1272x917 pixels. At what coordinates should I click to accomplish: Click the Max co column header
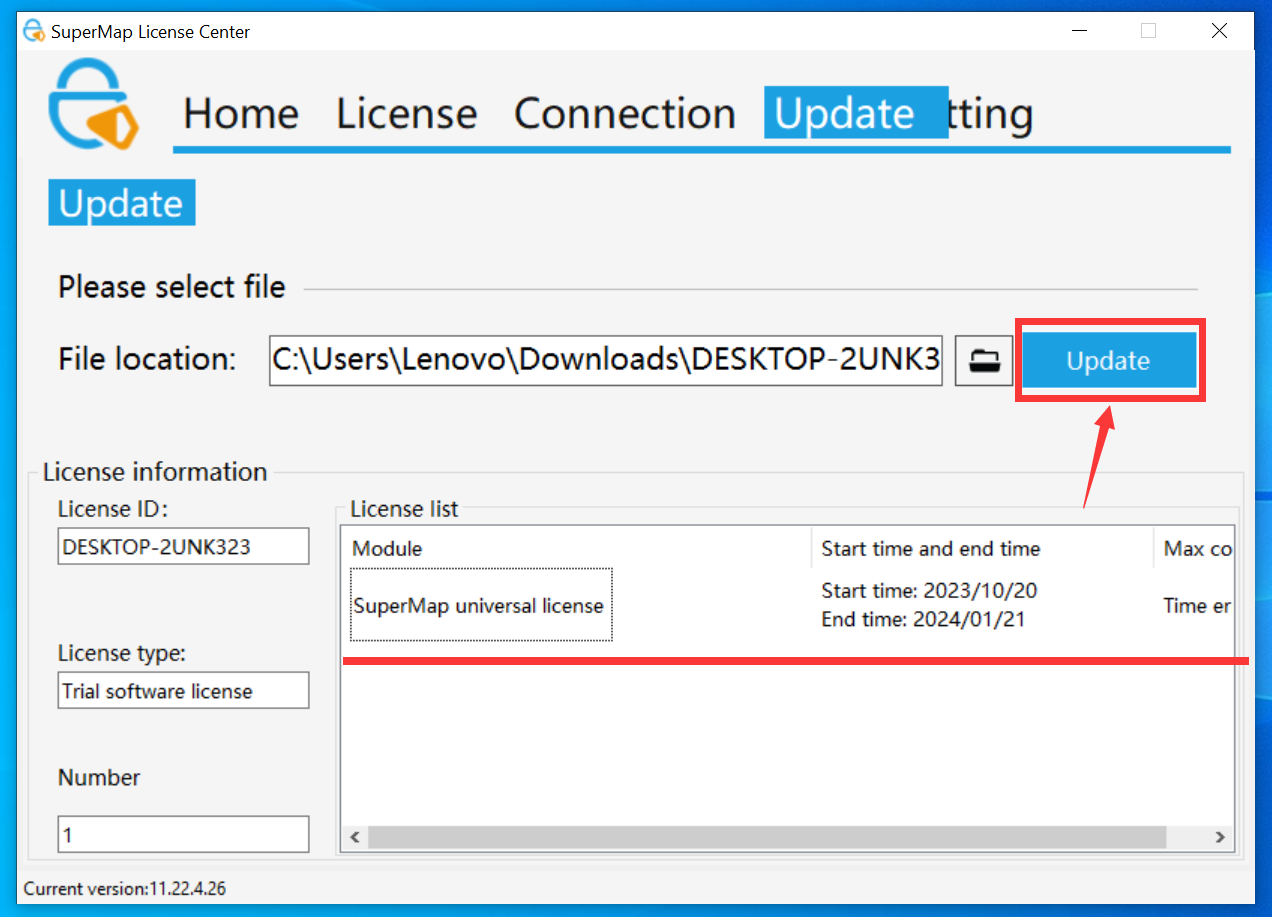pos(1194,548)
